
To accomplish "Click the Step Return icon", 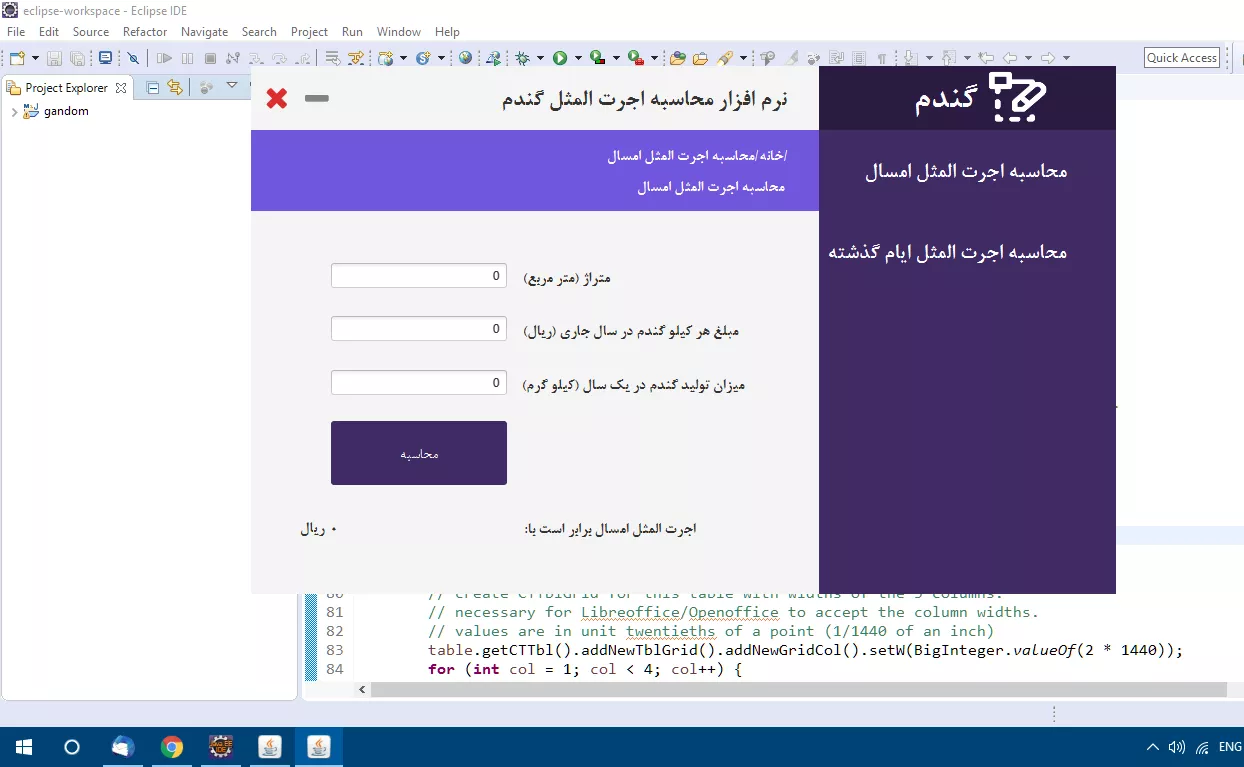I will click(x=303, y=58).
